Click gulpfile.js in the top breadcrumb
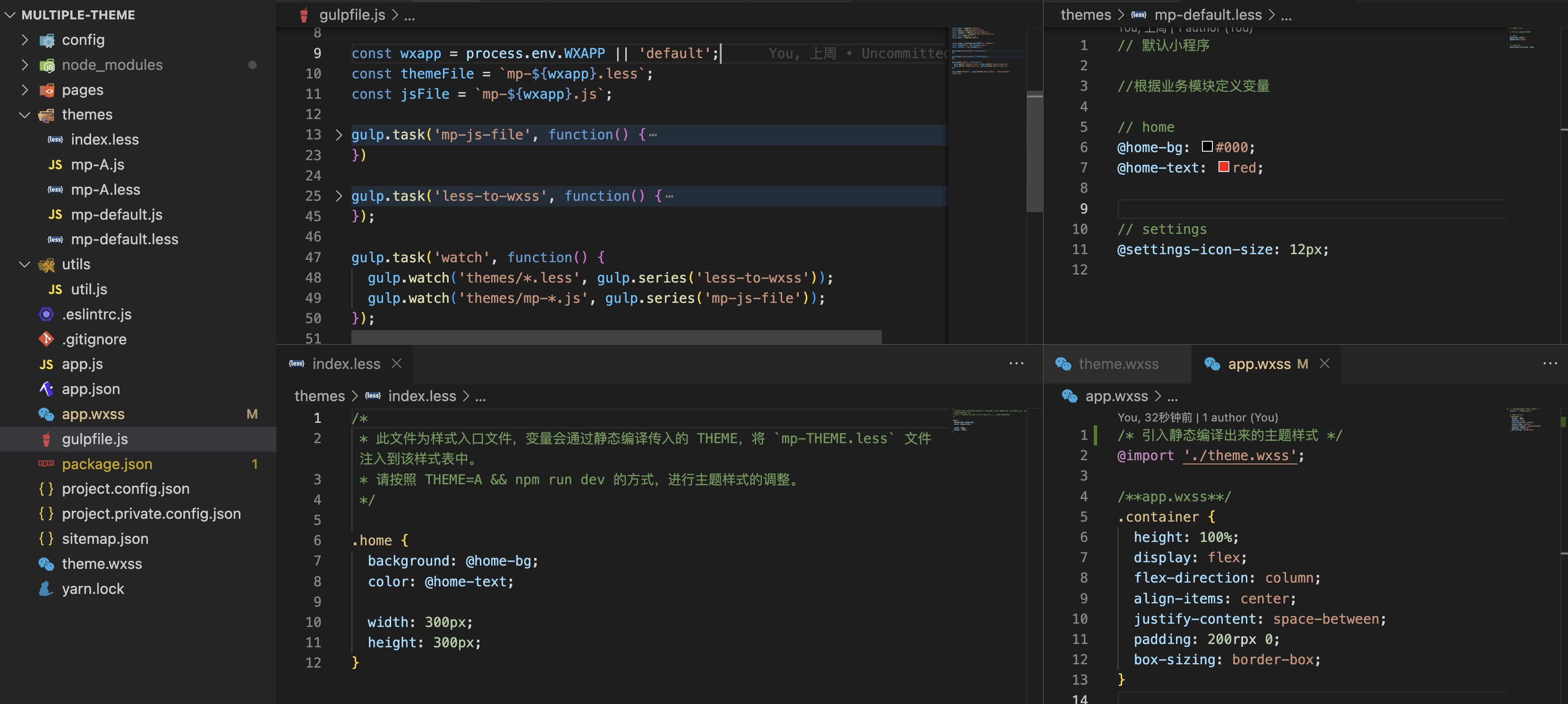 click(352, 15)
